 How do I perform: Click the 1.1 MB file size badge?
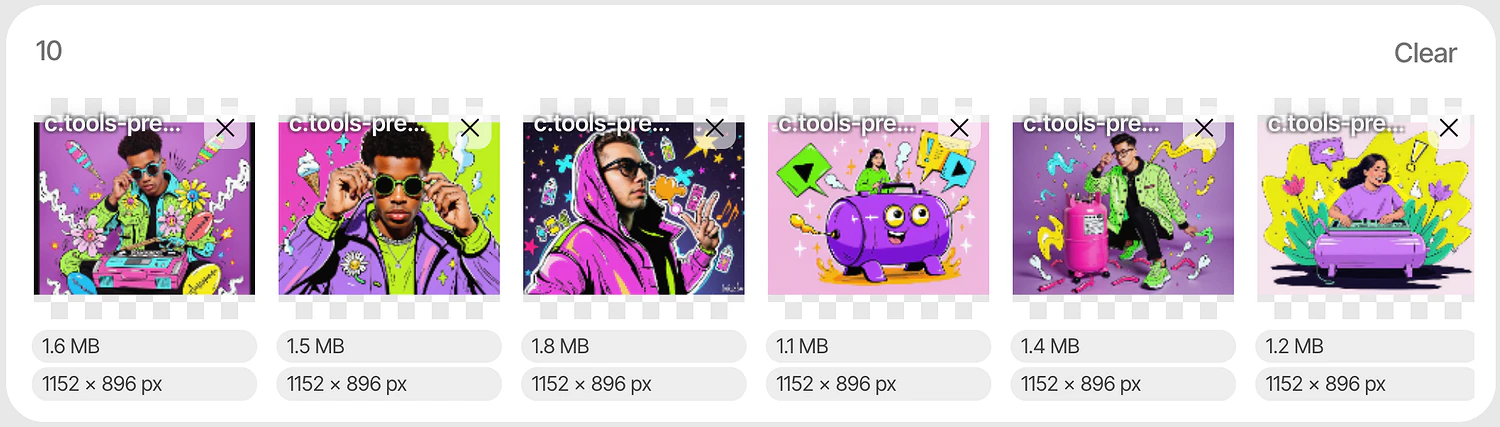click(x=879, y=346)
